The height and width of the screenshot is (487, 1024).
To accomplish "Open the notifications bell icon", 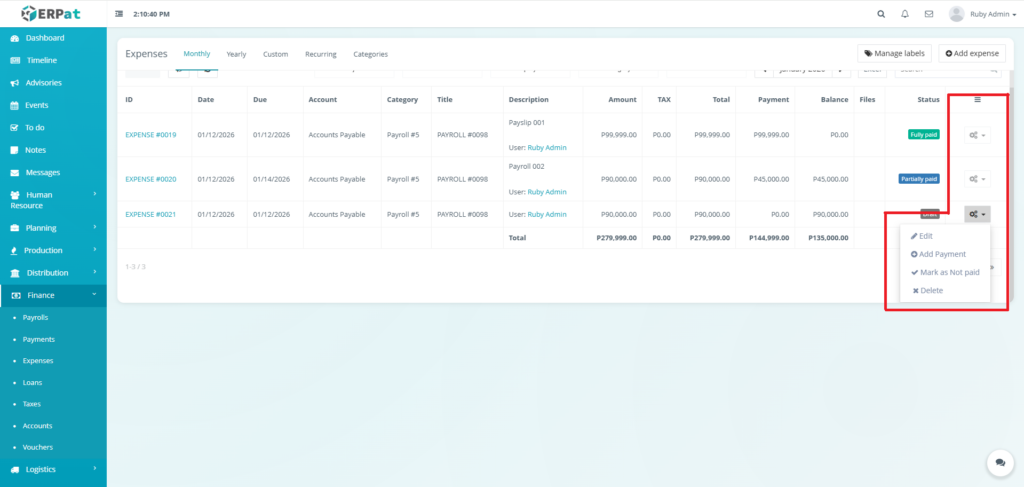I will [905, 14].
